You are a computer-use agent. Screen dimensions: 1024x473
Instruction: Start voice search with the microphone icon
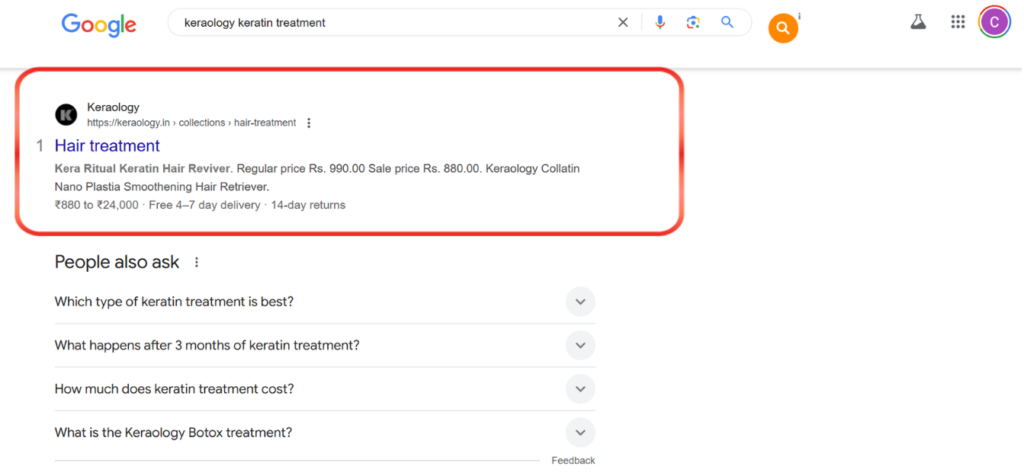[660, 23]
